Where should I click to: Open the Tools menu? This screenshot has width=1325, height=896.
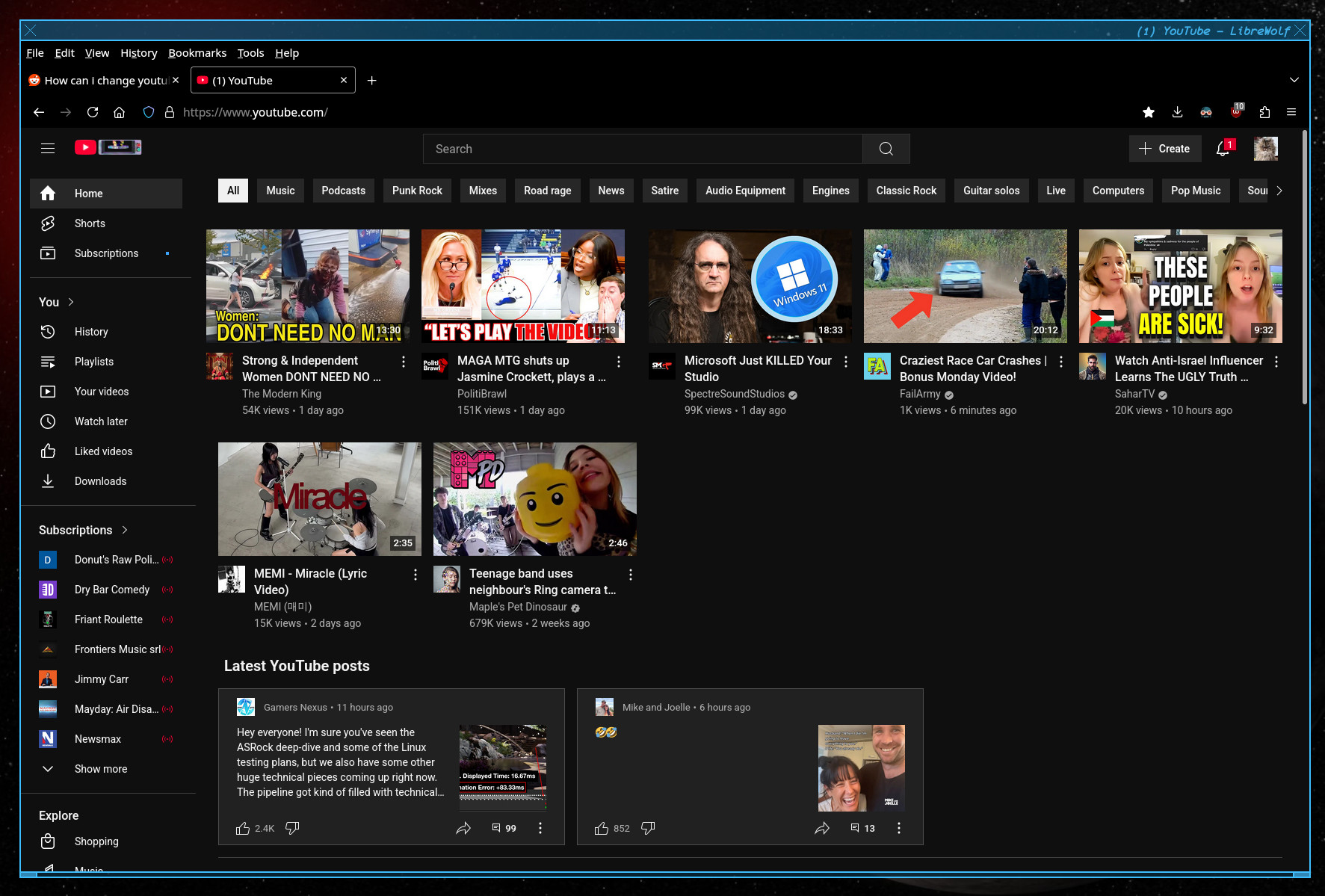point(250,53)
